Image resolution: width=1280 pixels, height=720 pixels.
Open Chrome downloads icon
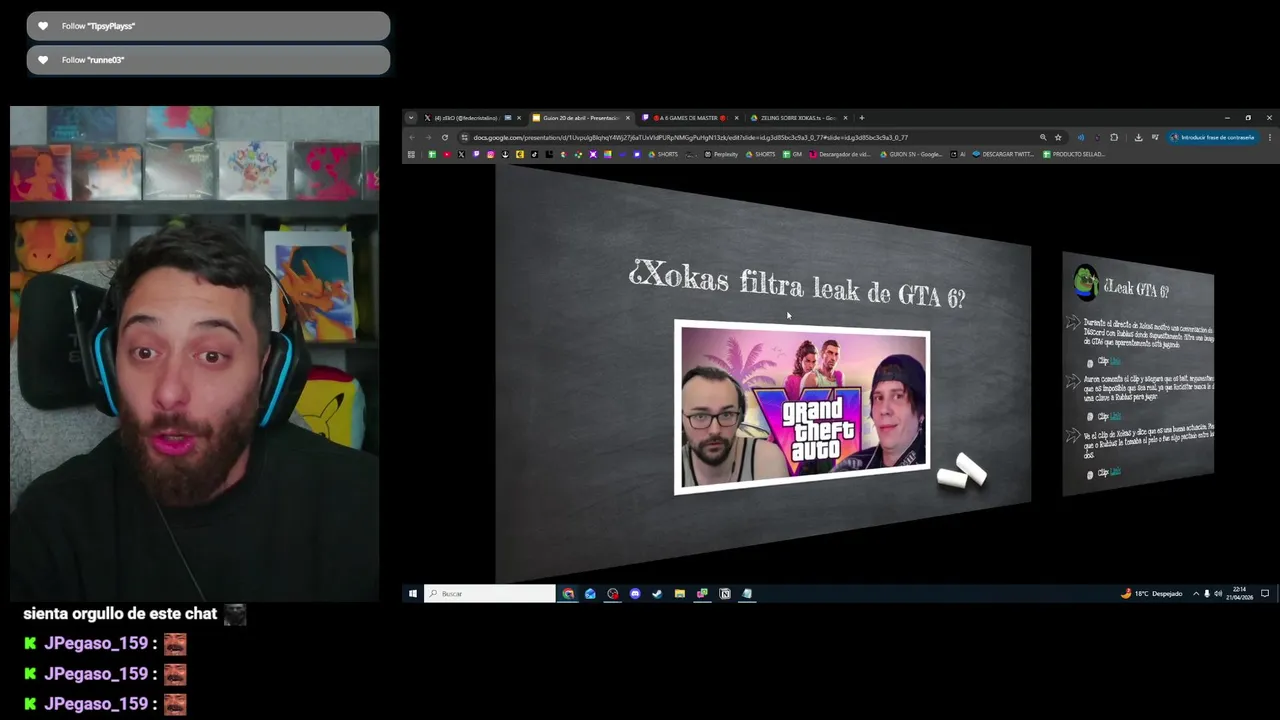1138,137
